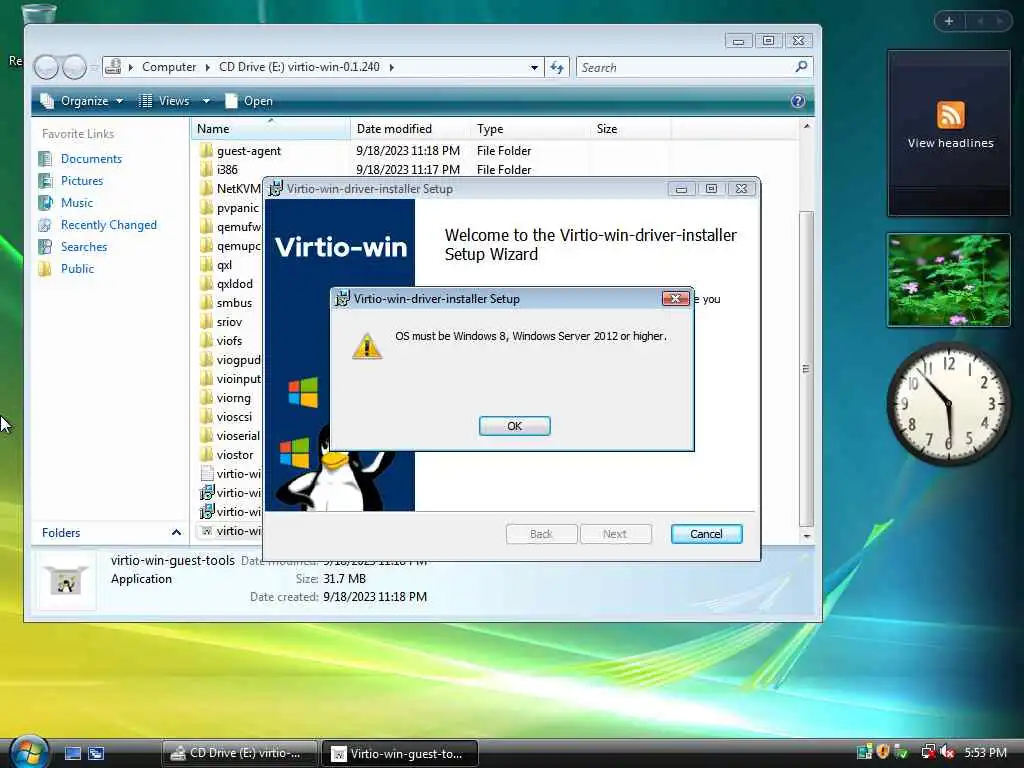Click the security shield tray icon
This screenshot has width=1024, height=768.
coord(883,752)
